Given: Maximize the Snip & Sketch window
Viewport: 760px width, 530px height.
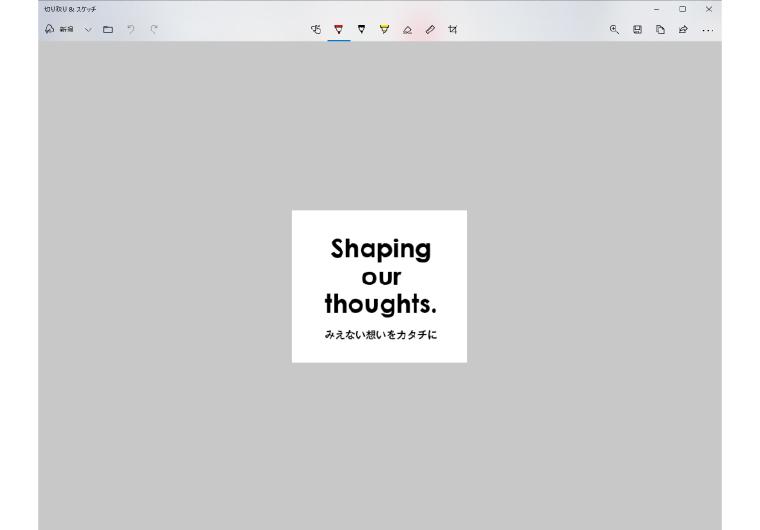Looking at the screenshot, I should click(x=683, y=9).
